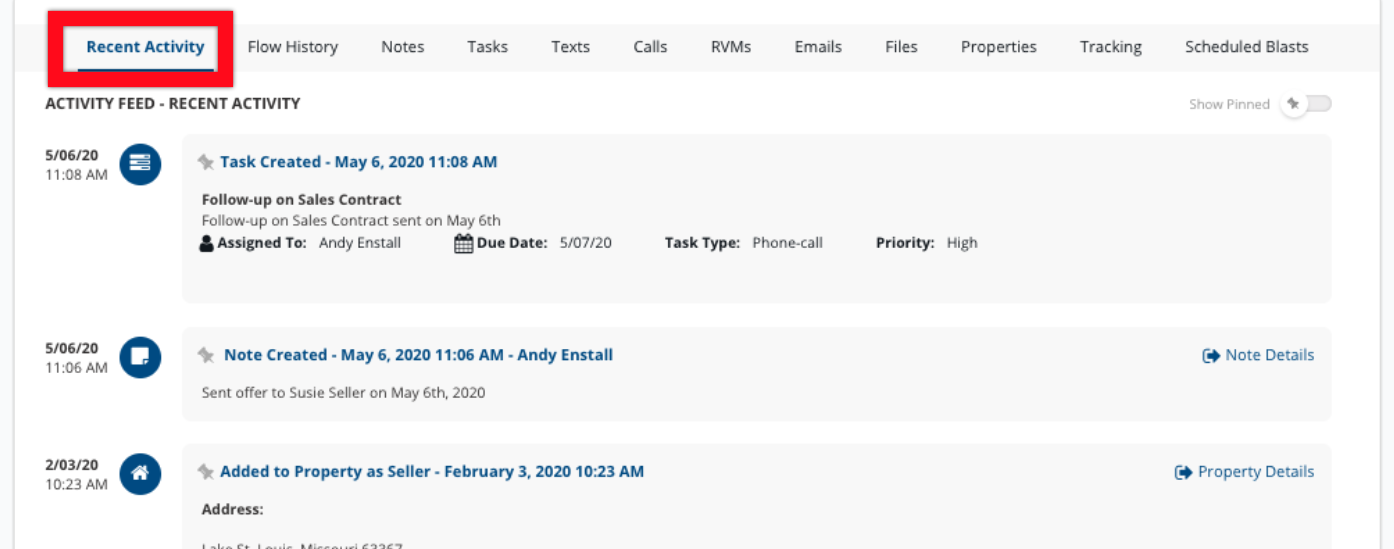The image size is (1394, 549).
Task: Click the task icon beside 11:08 AM entry
Action: tap(140, 164)
